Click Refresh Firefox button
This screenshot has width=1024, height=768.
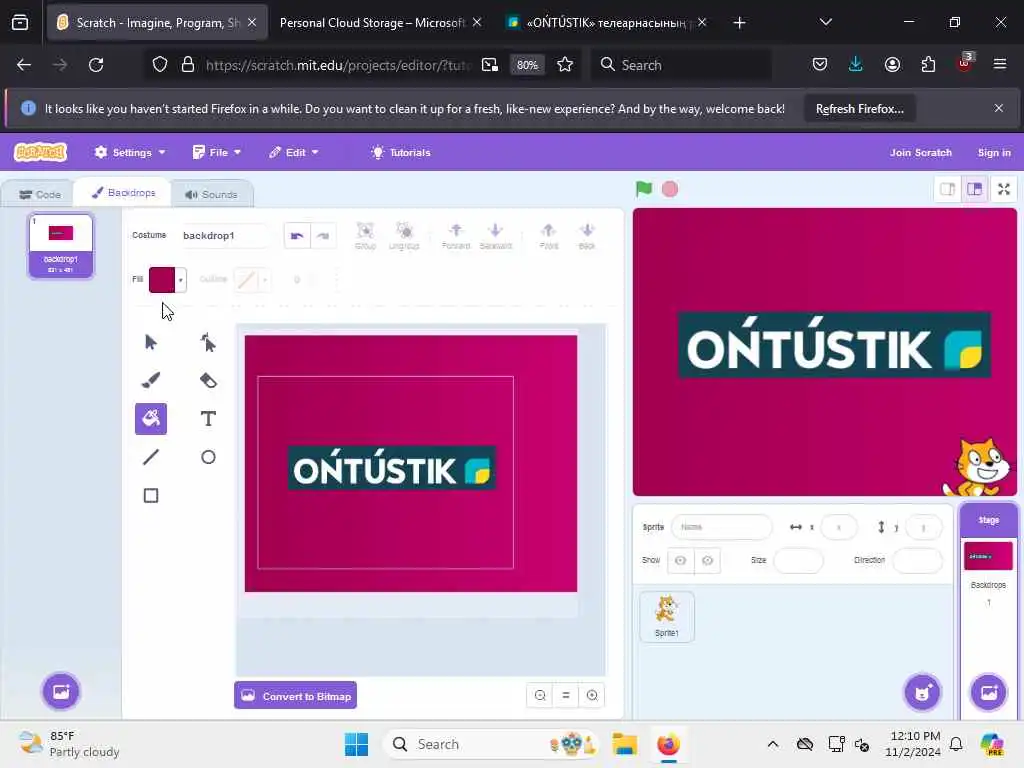tap(859, 108)
